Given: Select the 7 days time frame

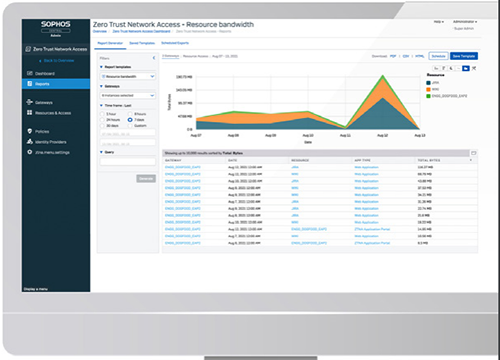Looking at the screenshot, I should [x=130, y=120].
